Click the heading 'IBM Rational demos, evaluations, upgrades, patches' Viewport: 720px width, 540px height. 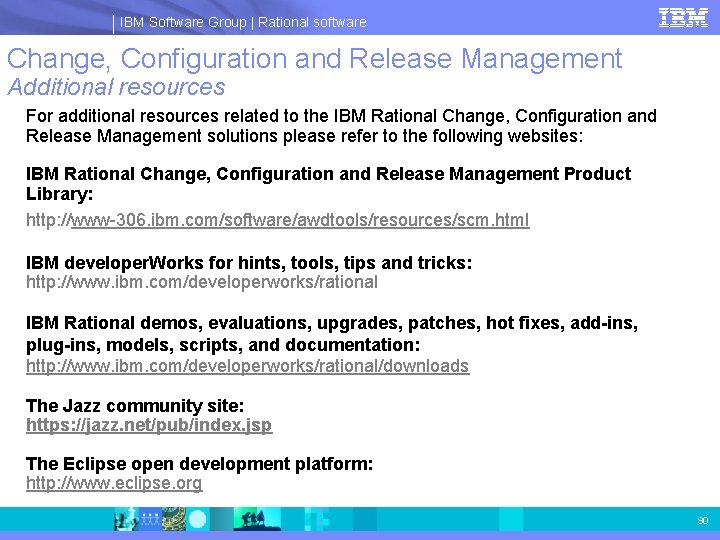pyautogui.click(x=332, y=334)
